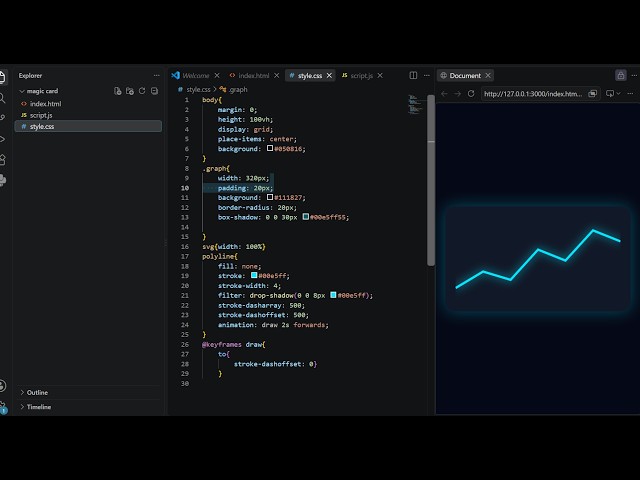Open the Run and Debug view
Image resolution: width=640 pixels, height=480 pixels.
[2, 139]
